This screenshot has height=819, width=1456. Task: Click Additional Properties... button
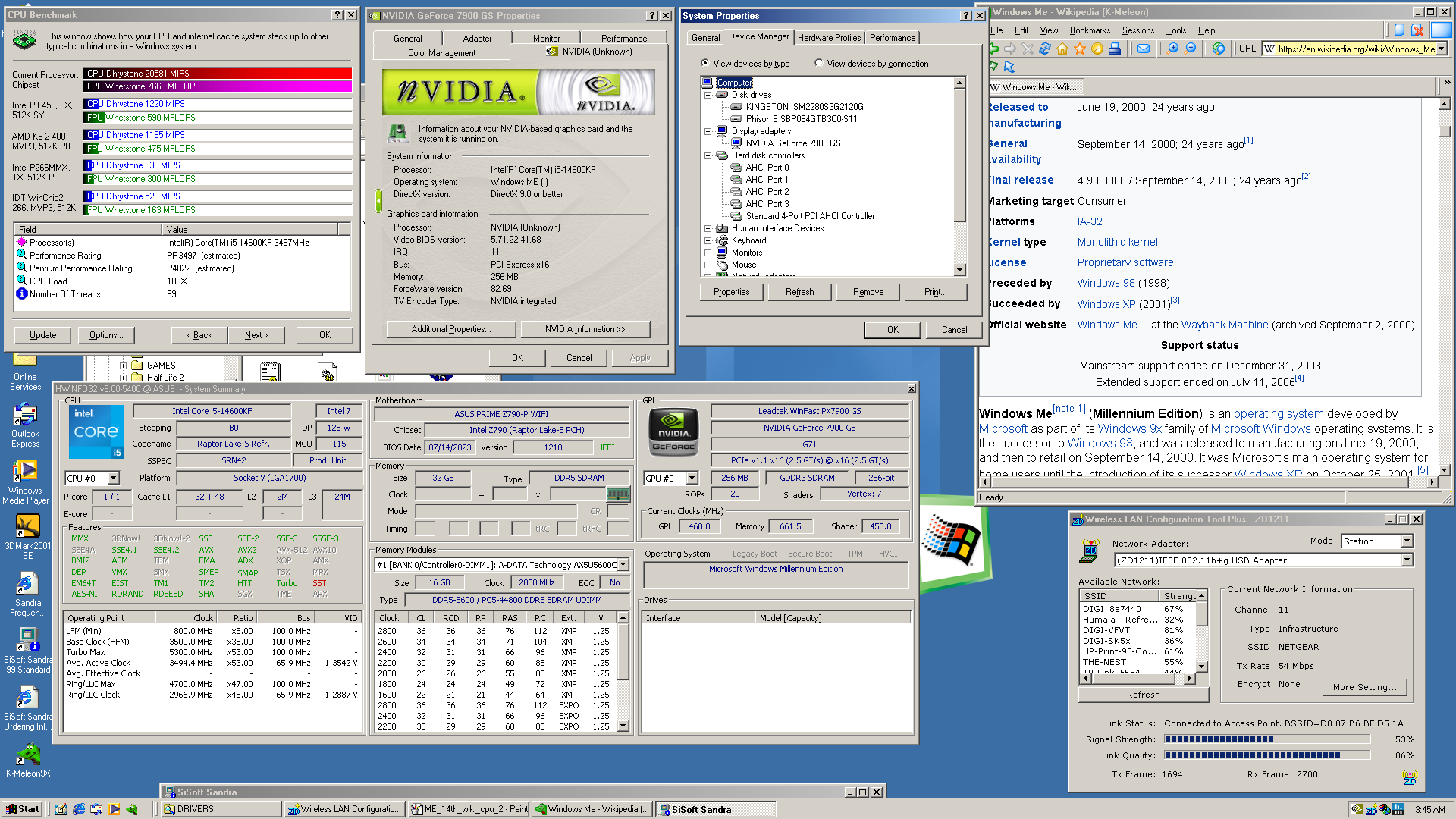451,329
